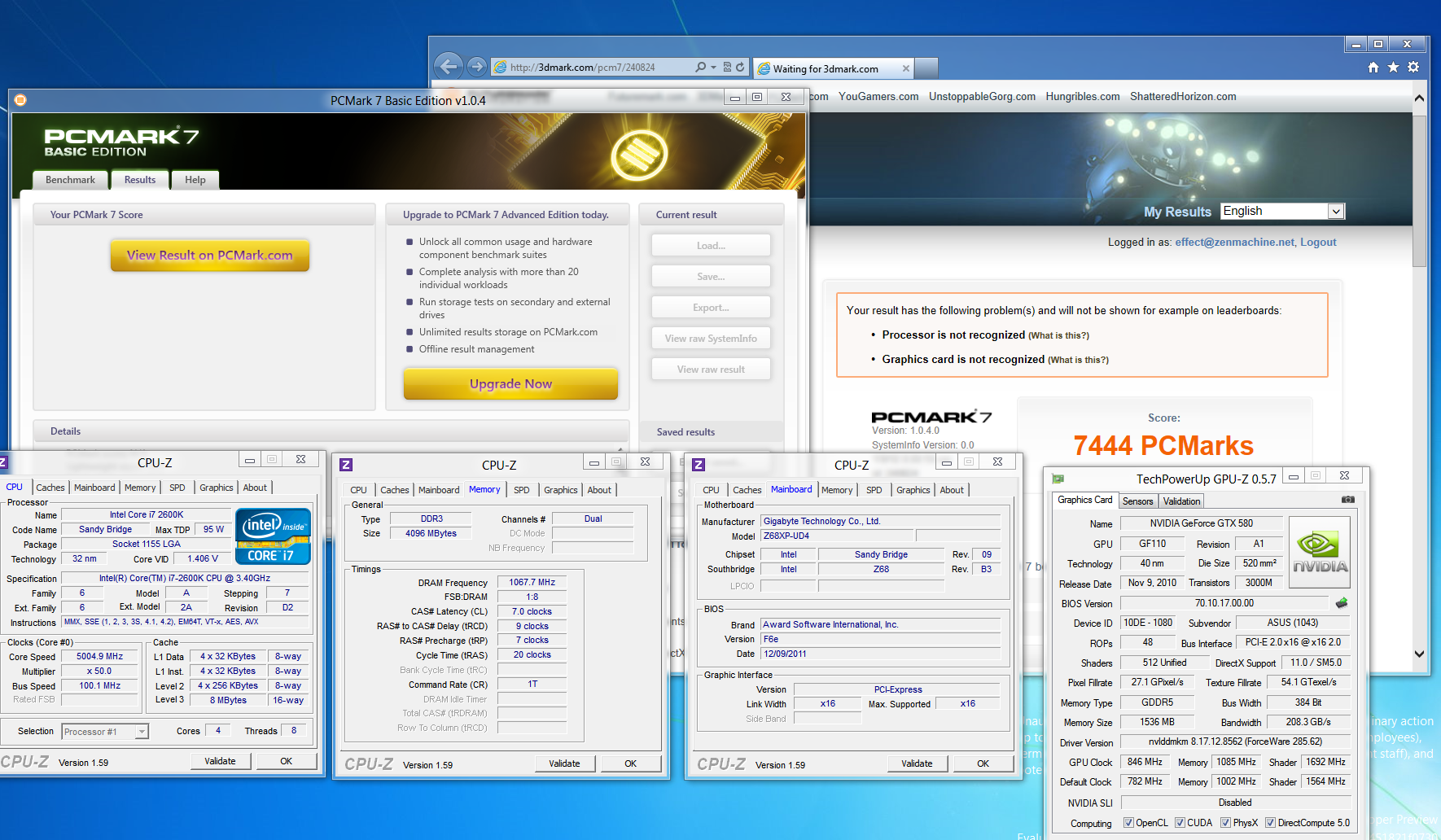Image resolution: width=1441 pixels, height=840 pixels.
Task: Open the English language dropdown
Action: tap(1283, 212)
